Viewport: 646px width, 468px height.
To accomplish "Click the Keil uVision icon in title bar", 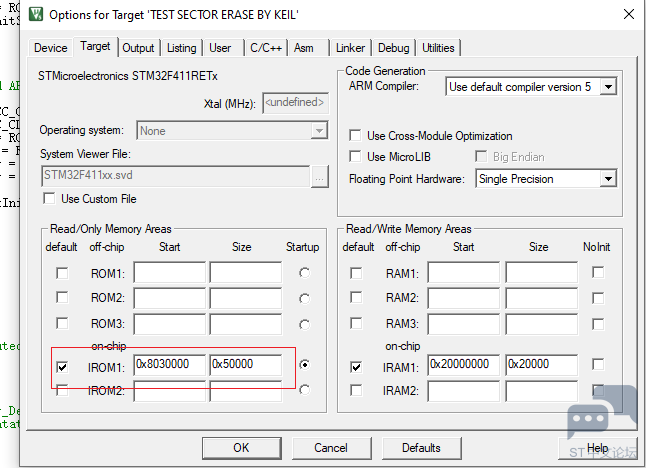I will [36, 14].
